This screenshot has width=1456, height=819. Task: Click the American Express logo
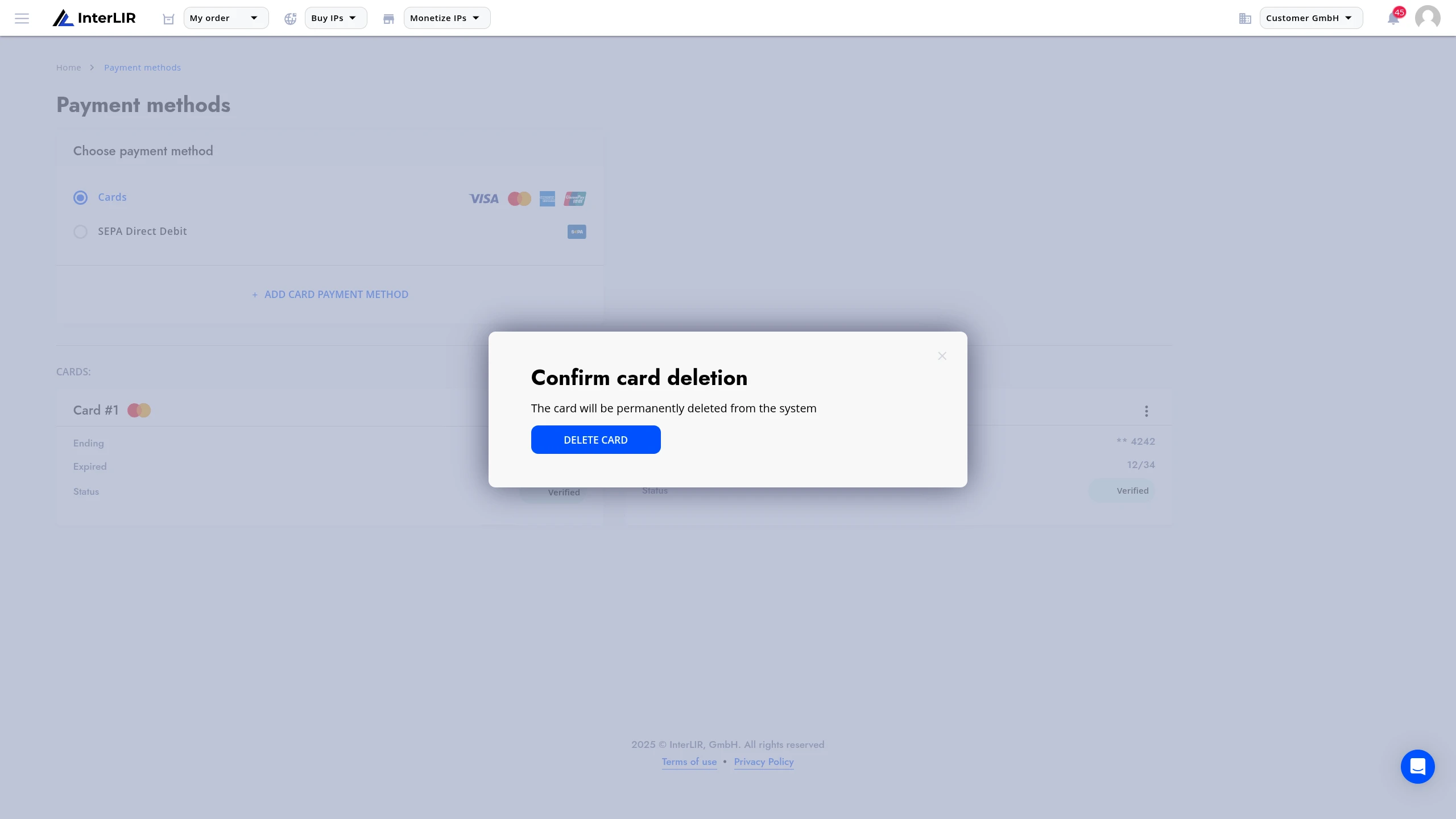(x=547, y=198)
